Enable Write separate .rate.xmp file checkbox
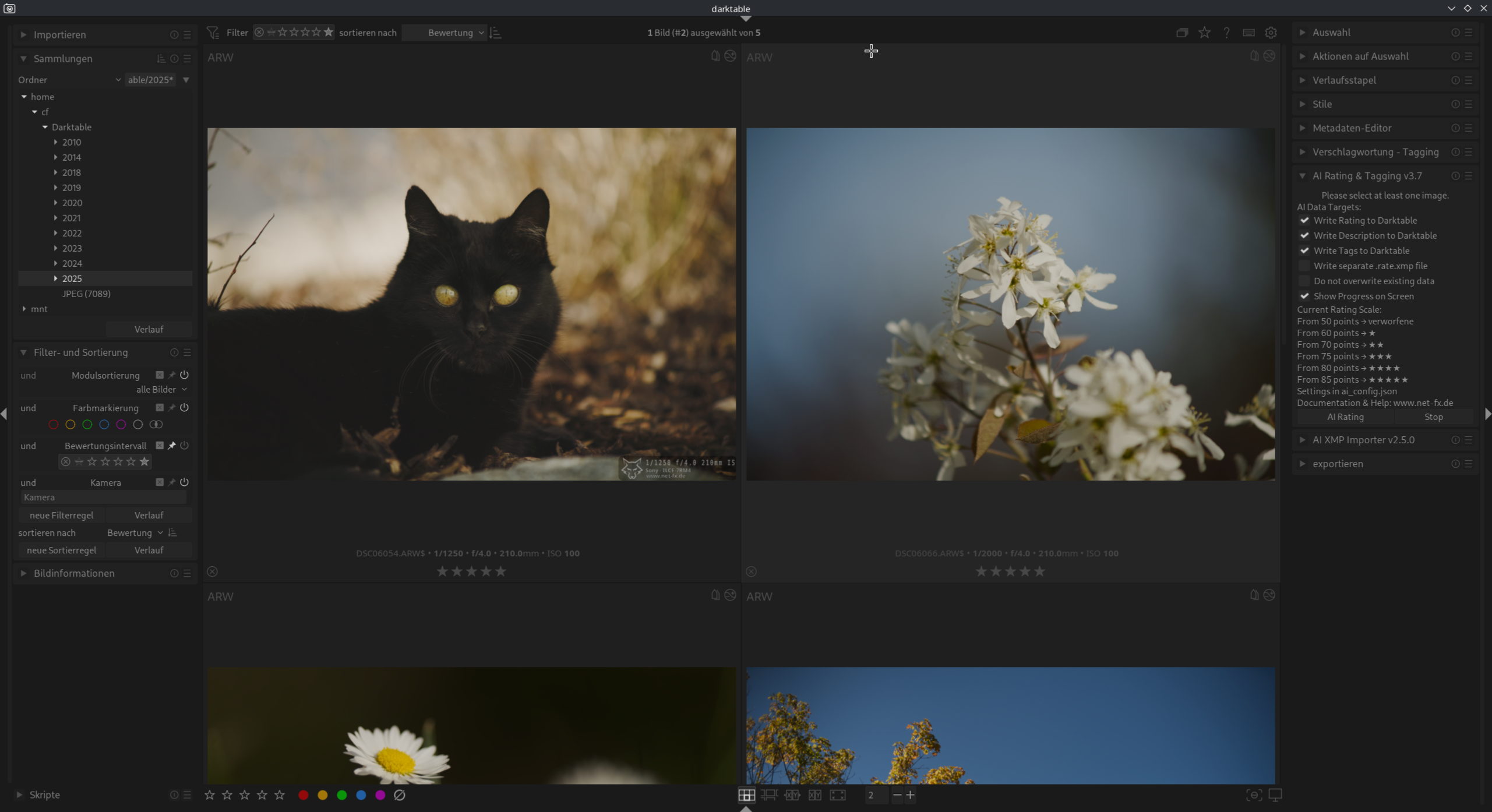The image size is (1492, 812). click(1304, 266)
